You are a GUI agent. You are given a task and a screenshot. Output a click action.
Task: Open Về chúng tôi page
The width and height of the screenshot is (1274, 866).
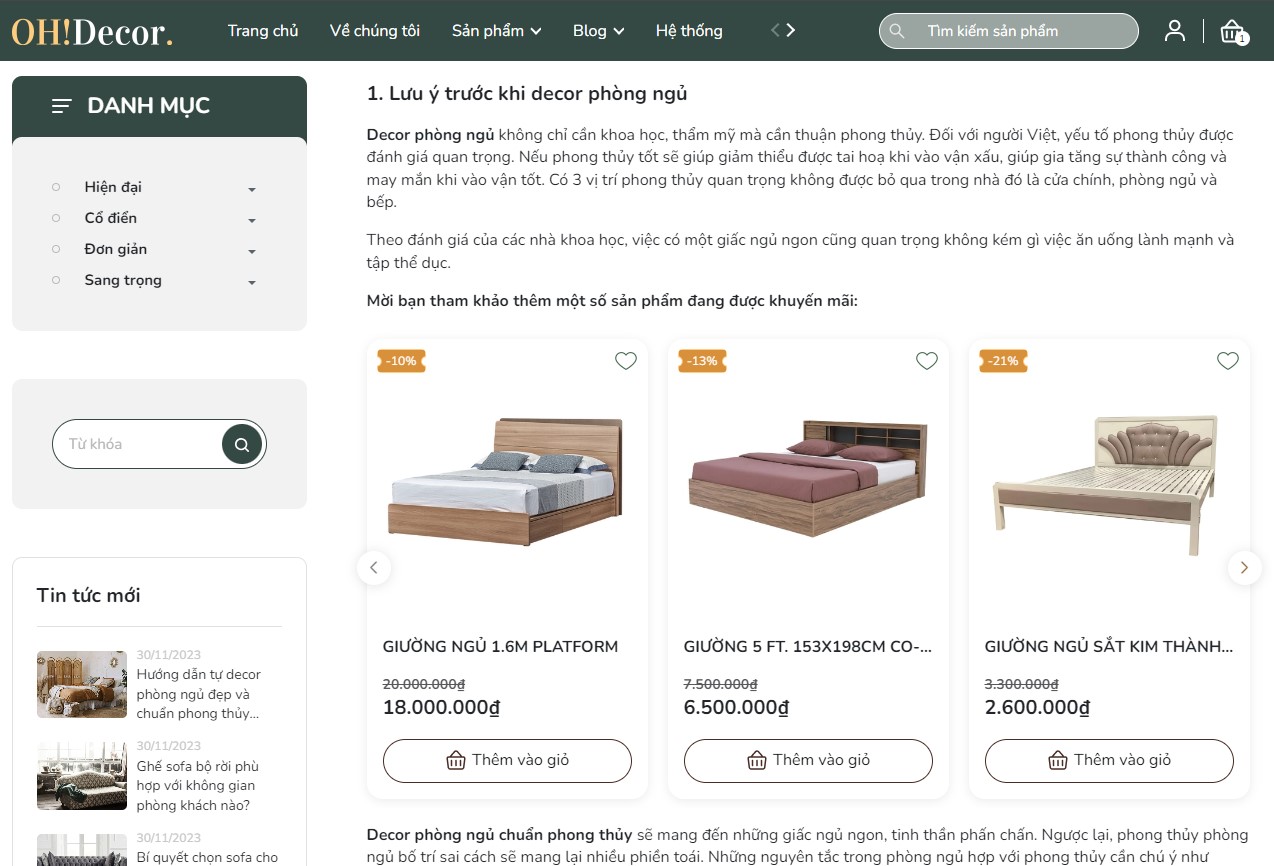pos(375,31)
